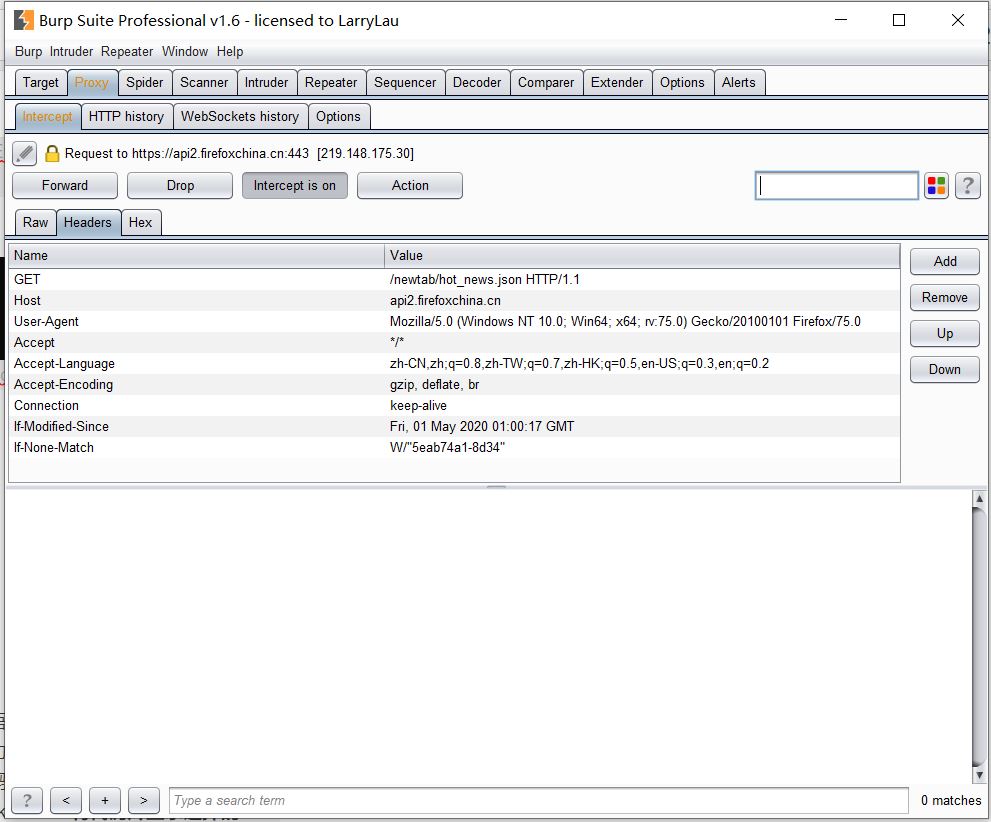The image size is (991, 822).
Task: Switch to the Sequencer tab
Action: click(404, 83)
